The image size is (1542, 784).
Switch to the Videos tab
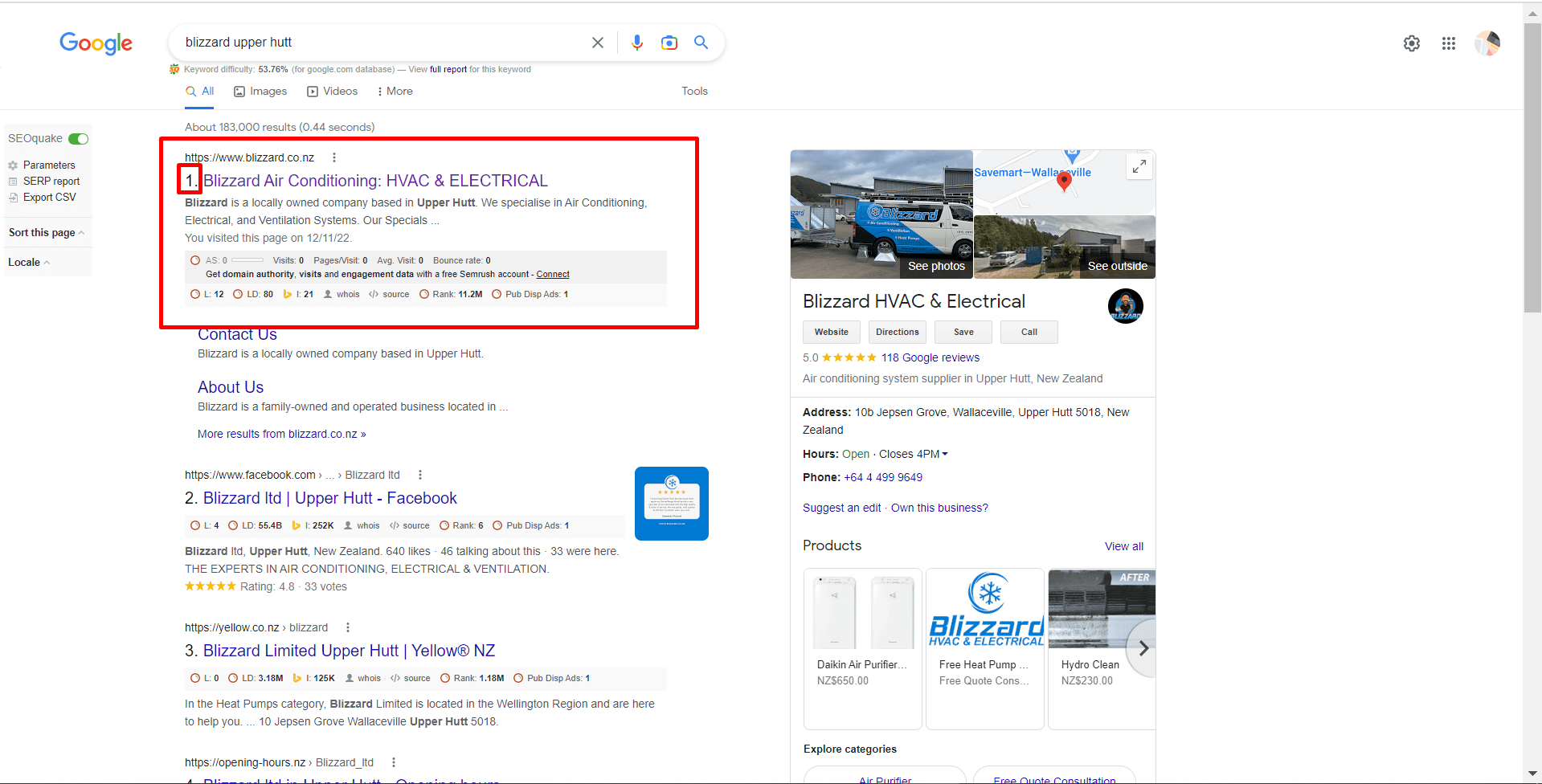pos(333,92)
